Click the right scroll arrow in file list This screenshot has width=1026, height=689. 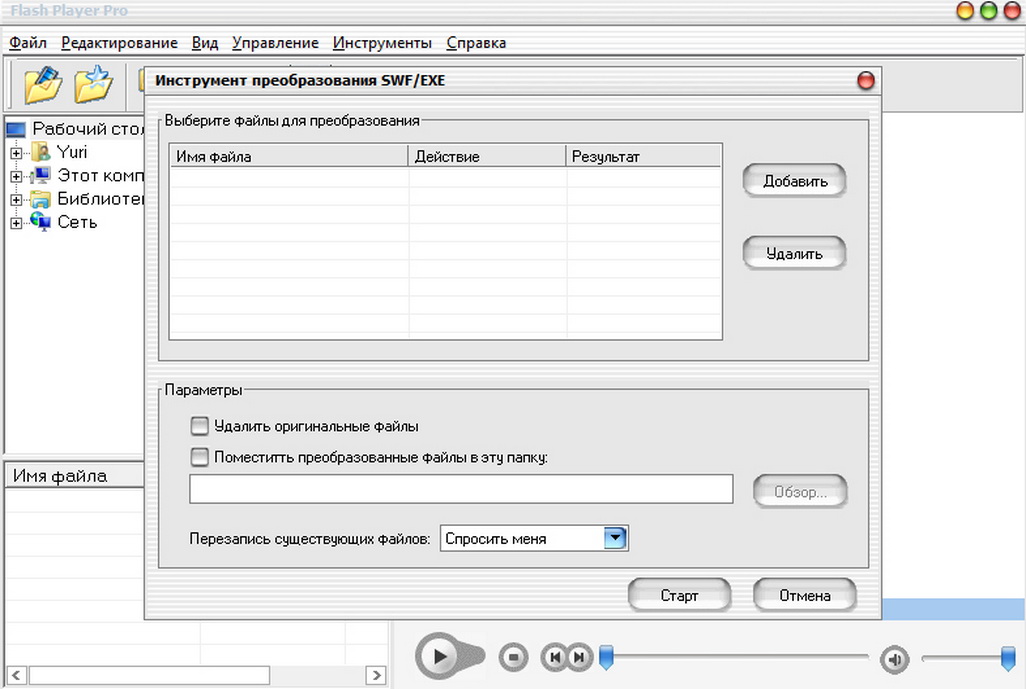(x=376, y=675)
